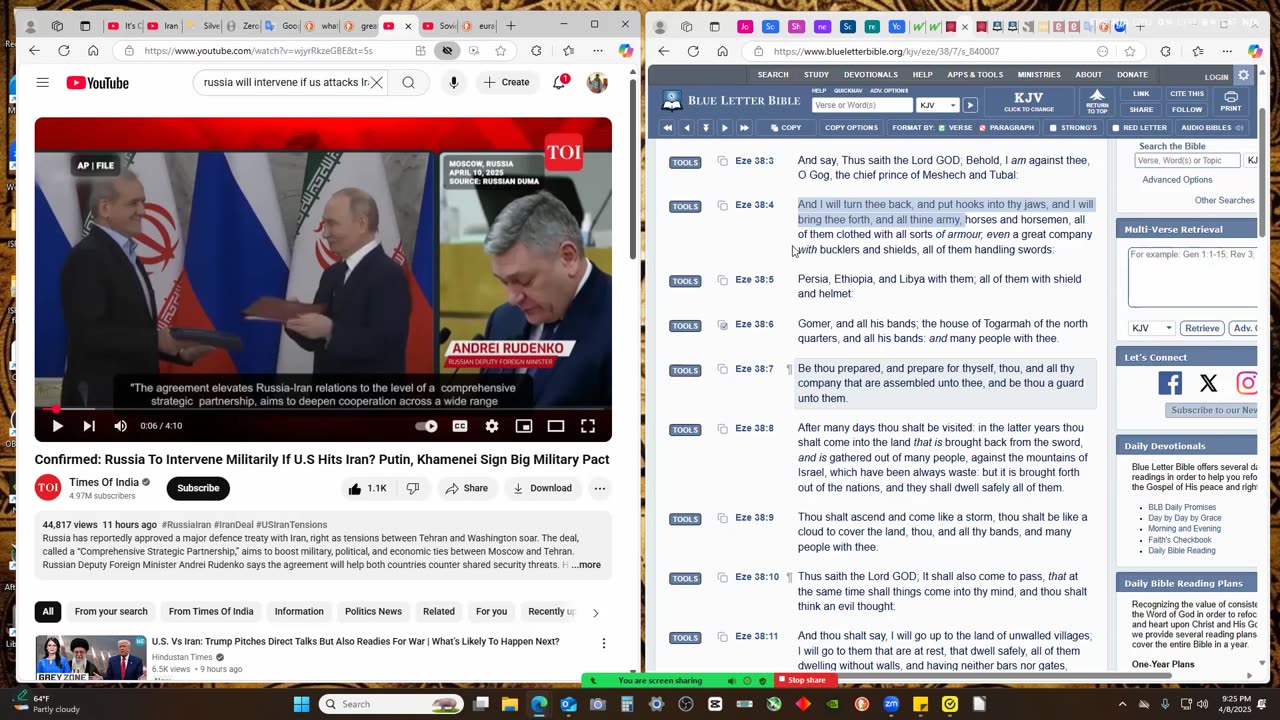The width and height of the screenshot is (1280, 720).
Task: Open Blue Letter Bible X icon
Action: 1208,383
